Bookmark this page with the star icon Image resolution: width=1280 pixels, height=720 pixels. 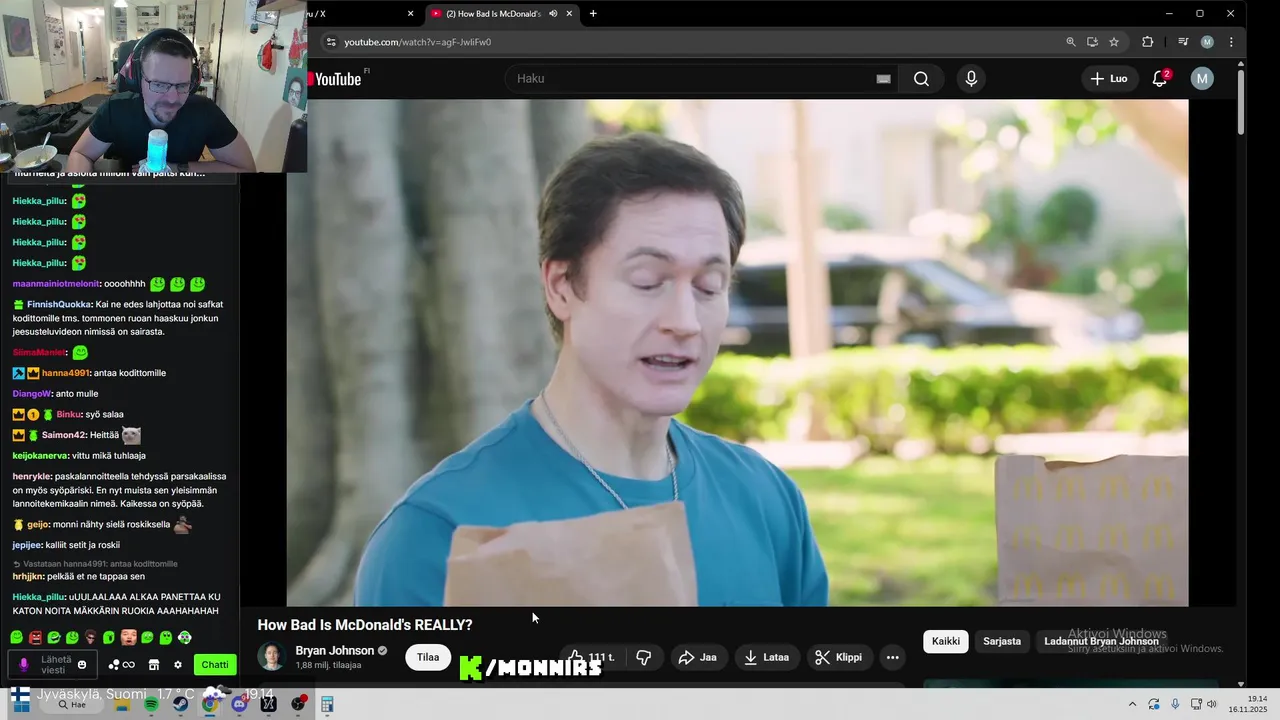[x=1114, y=42]
